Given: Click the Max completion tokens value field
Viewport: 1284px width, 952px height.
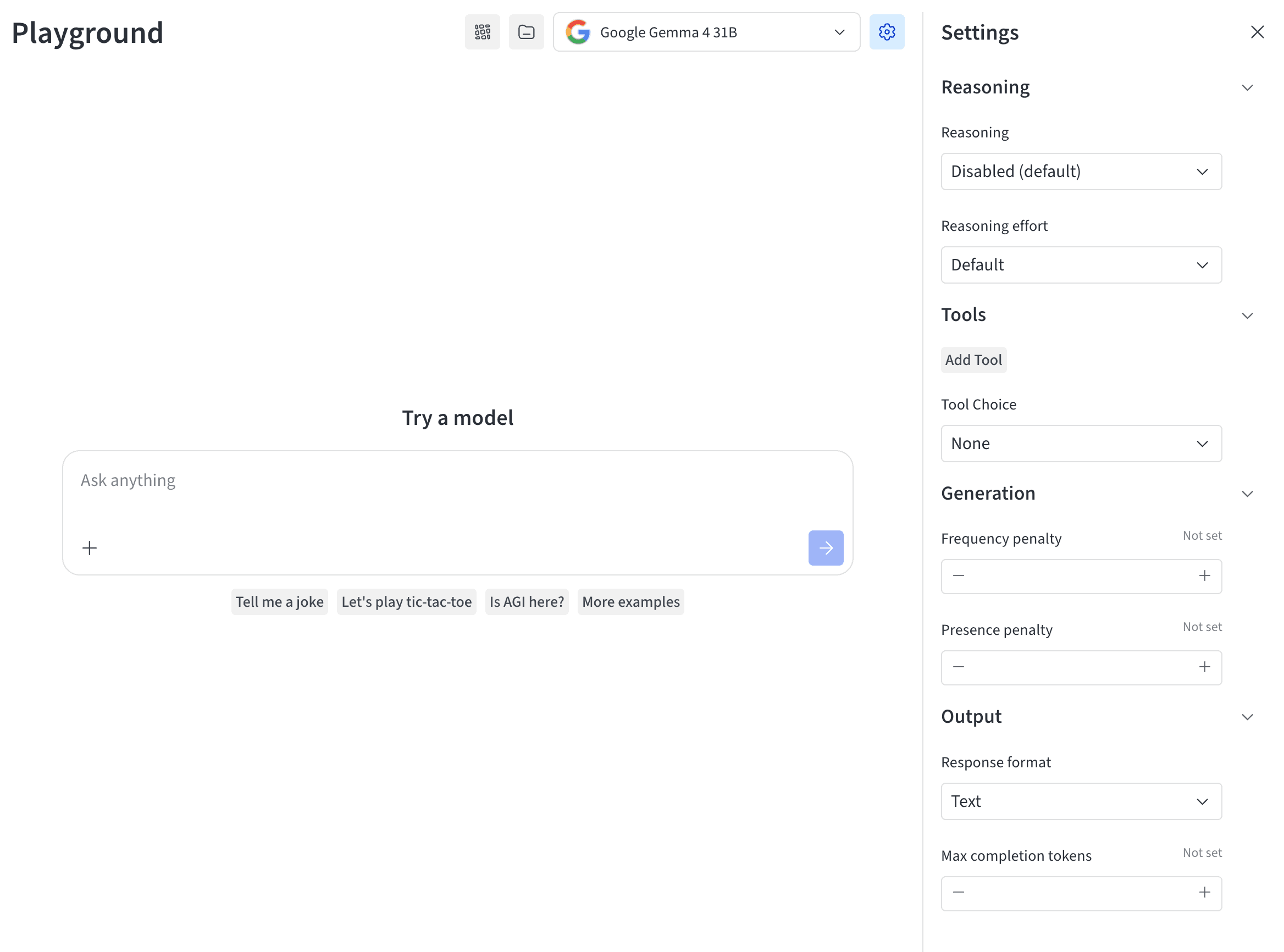Looking at the screenshot, I should [1081, 893].
